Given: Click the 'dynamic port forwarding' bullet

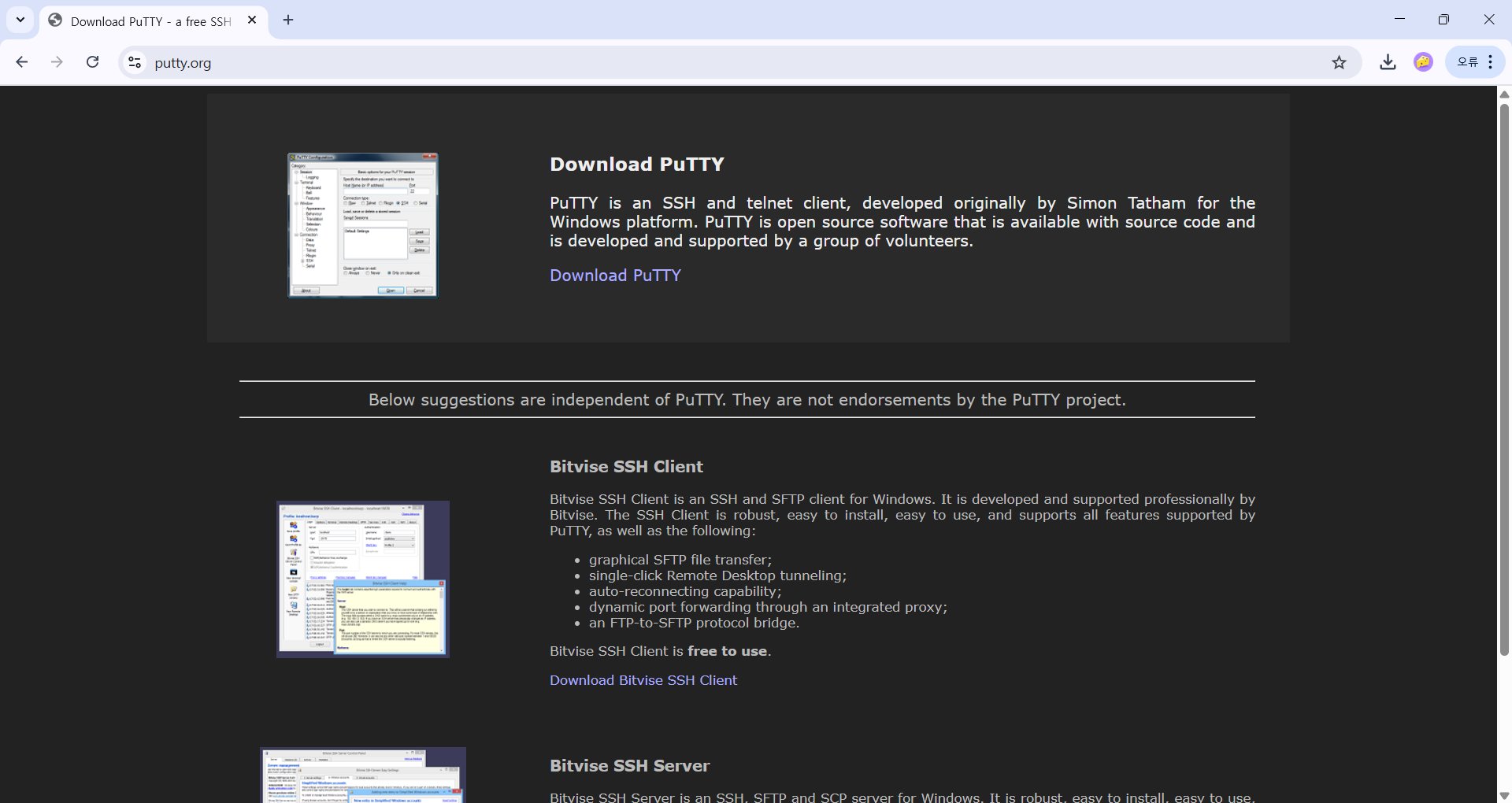Looking at the screenshot, I should (768, 607).
